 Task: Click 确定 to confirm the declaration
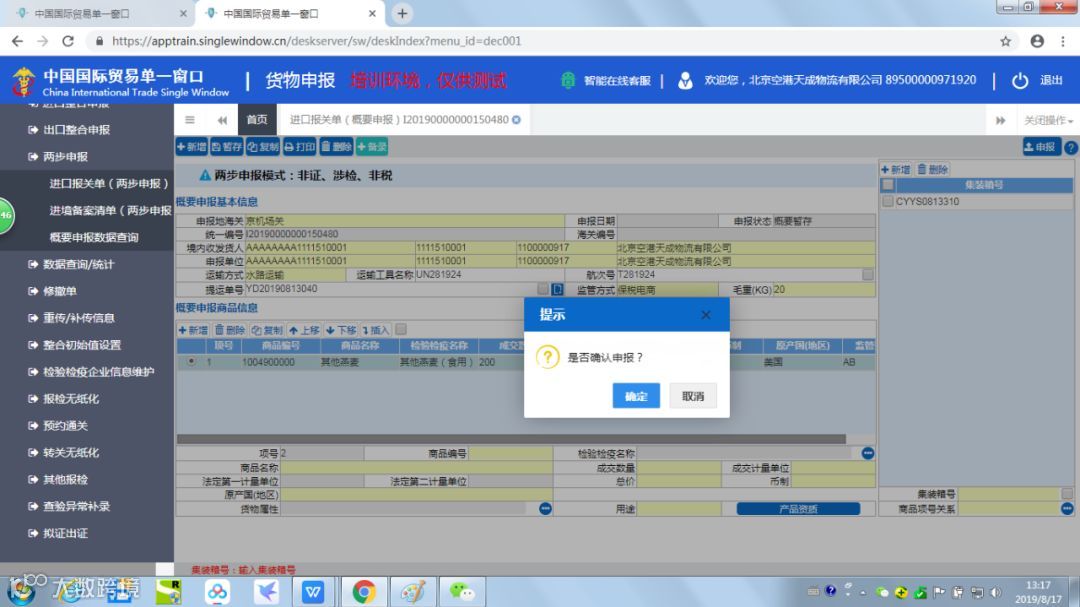click(636, 396)
